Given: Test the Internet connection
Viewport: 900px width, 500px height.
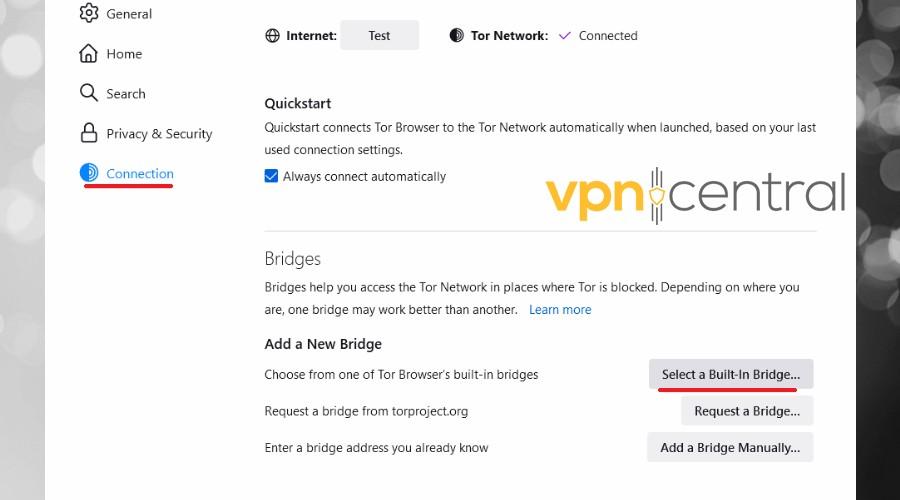Looking at the screenshot, I should [x=379, y=36].
